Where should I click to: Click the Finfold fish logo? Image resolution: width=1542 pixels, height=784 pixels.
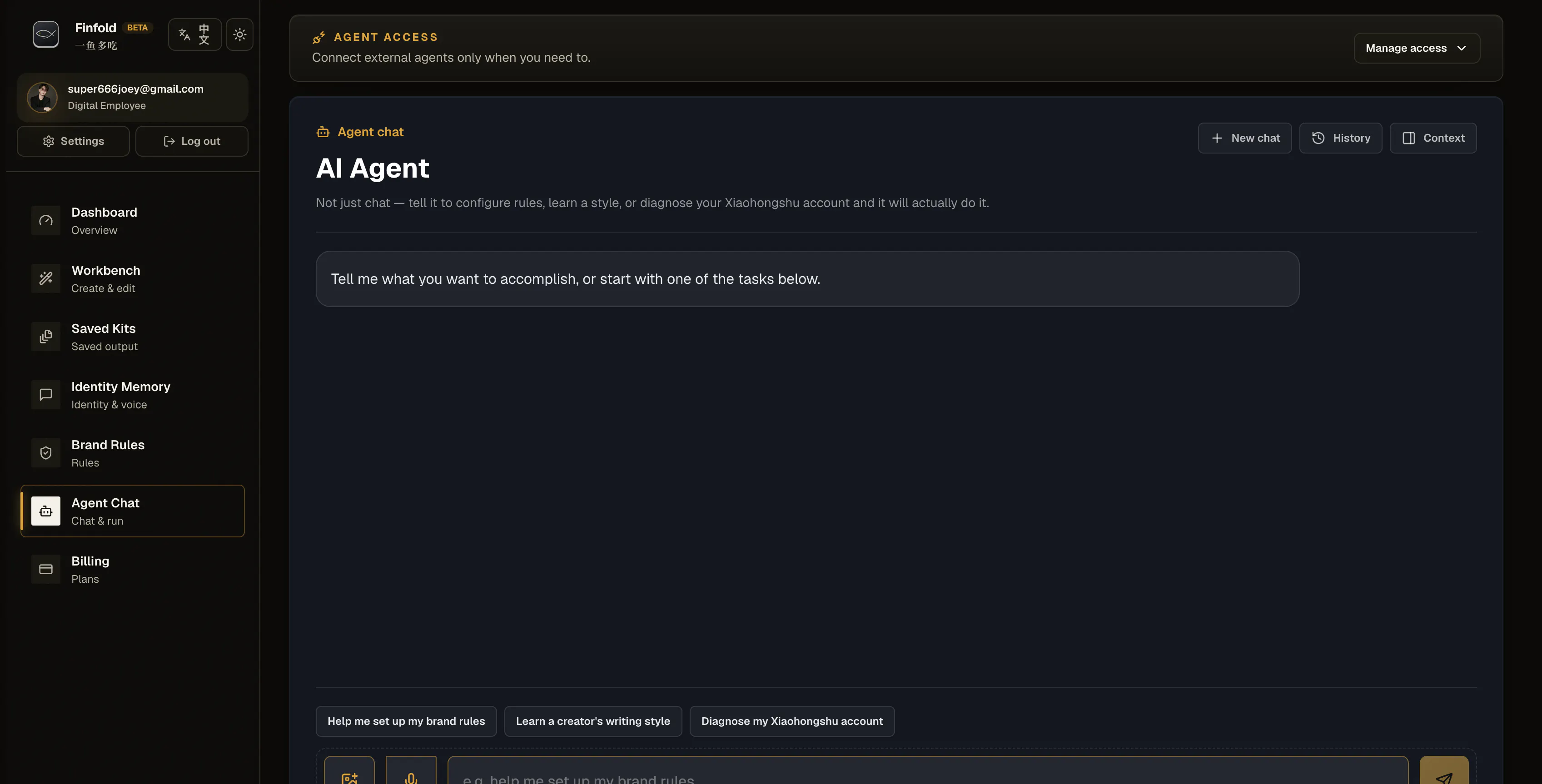(x=45, y=34)
